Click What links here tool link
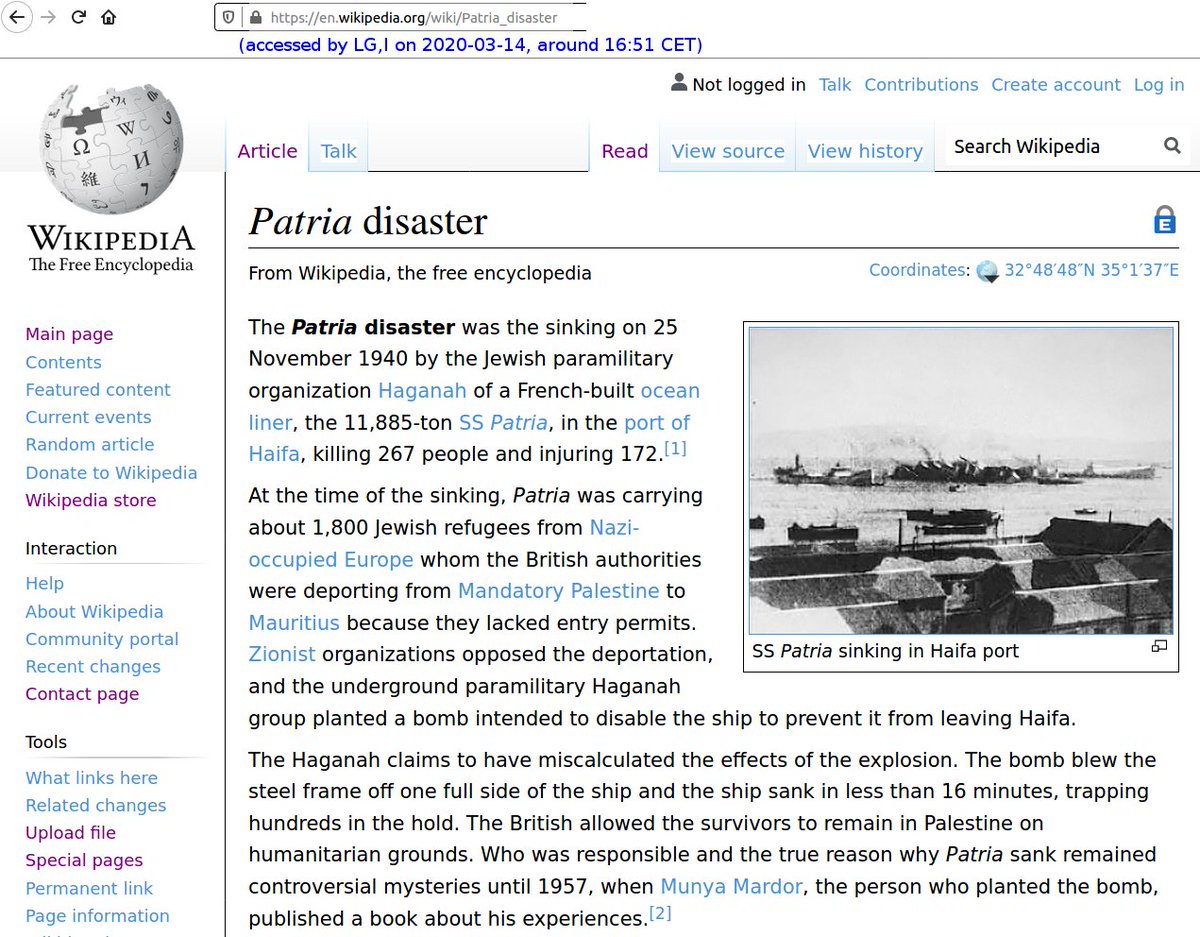Image resolution: width=1200 pixels, height=937 pixels. 91,778
